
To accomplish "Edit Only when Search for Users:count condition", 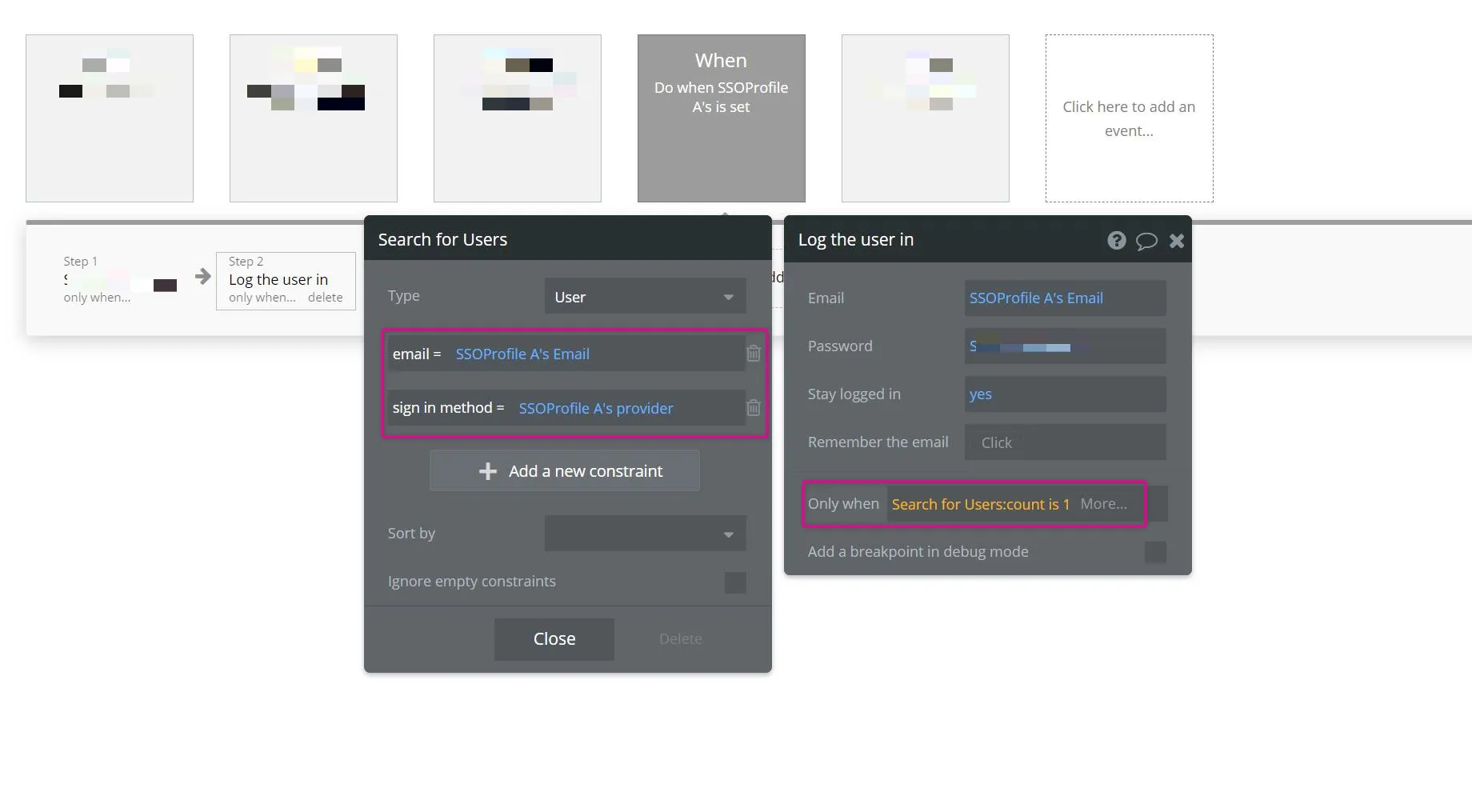I will pos(980,504).
